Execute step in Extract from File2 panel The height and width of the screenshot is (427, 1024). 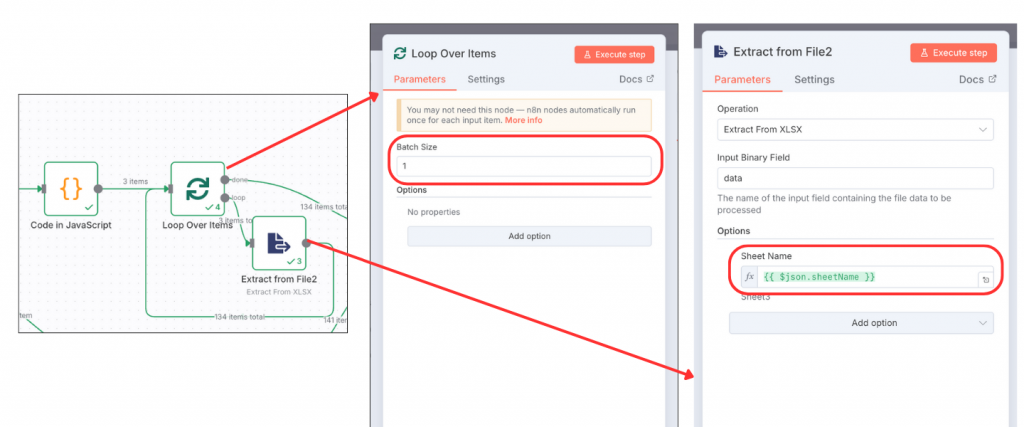click(953, 53)
